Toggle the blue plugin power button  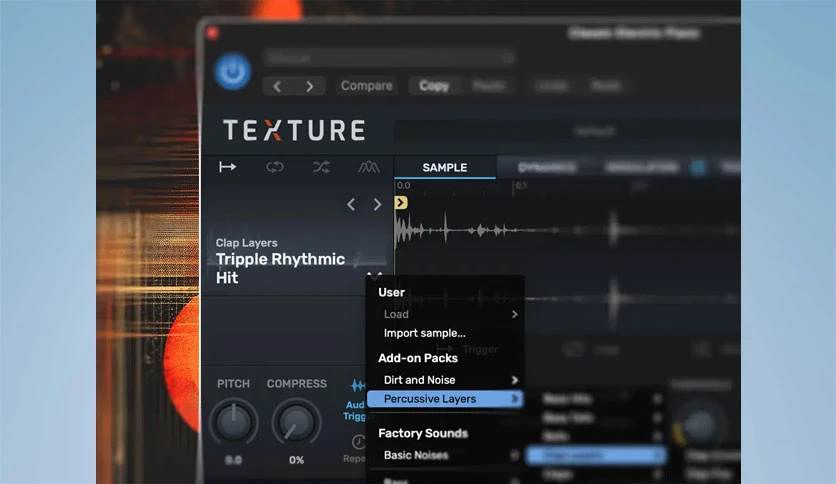pos(232,71)
